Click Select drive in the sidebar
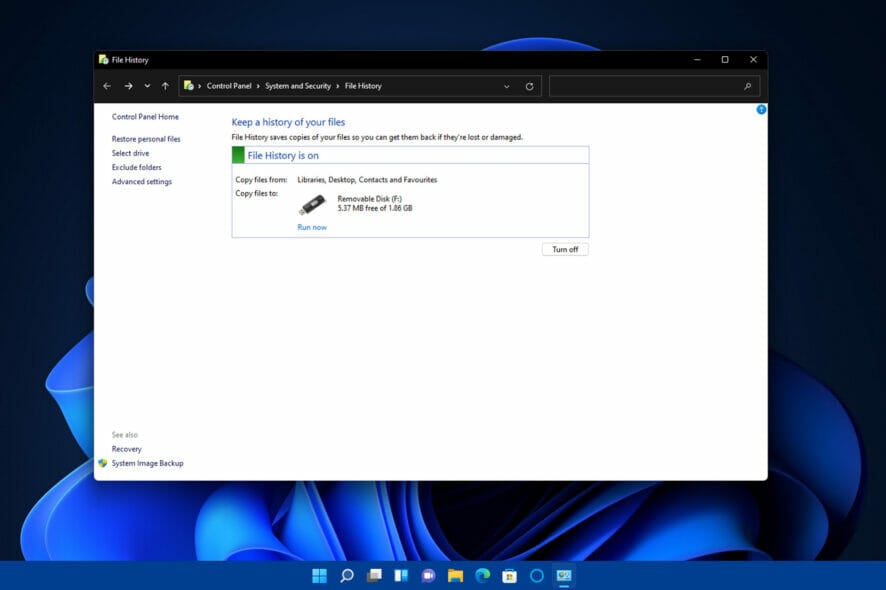The image size is (886, 590). point(131,152)
